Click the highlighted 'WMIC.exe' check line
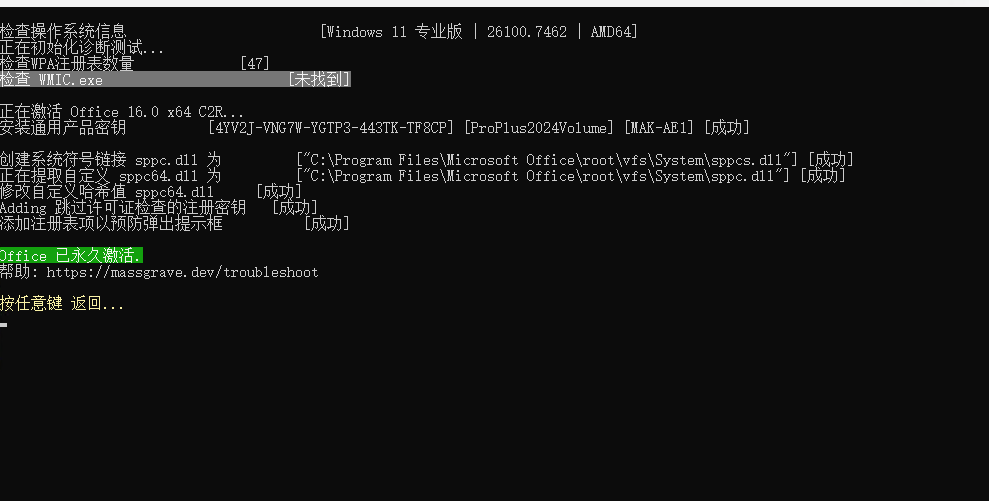The width and height of the screenshot is (989, 501). point(175,80)
